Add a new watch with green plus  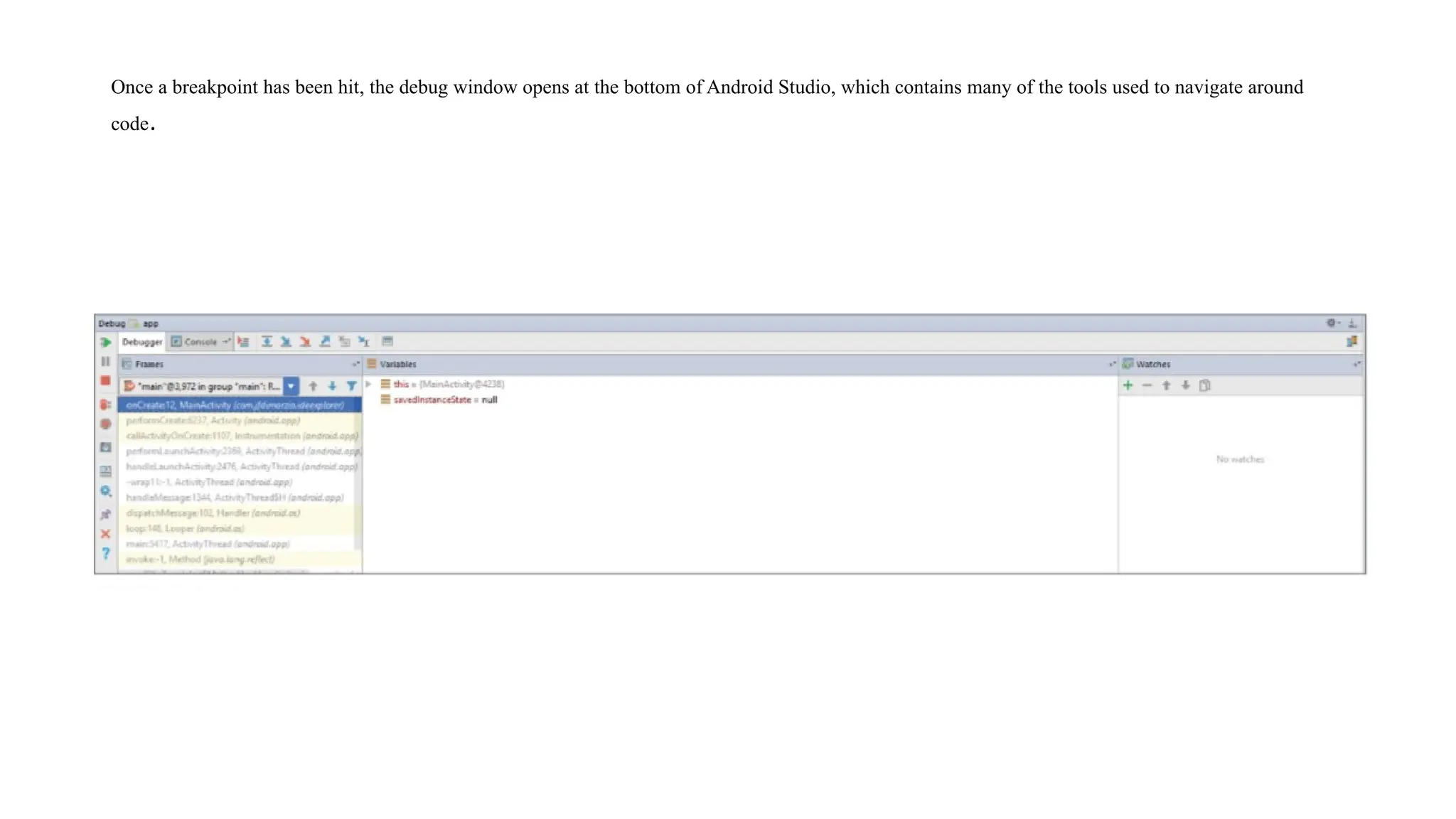[x=1128, y=385]
